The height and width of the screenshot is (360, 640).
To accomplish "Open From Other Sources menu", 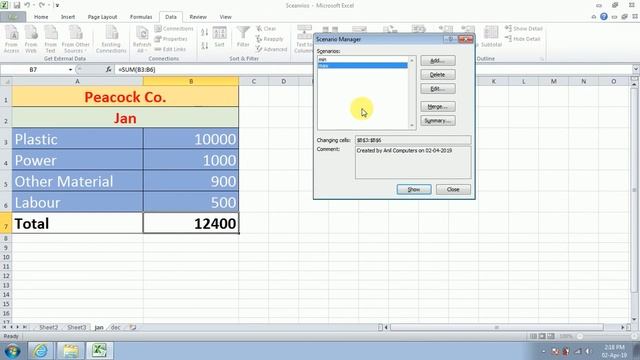I will pos(76,39).
